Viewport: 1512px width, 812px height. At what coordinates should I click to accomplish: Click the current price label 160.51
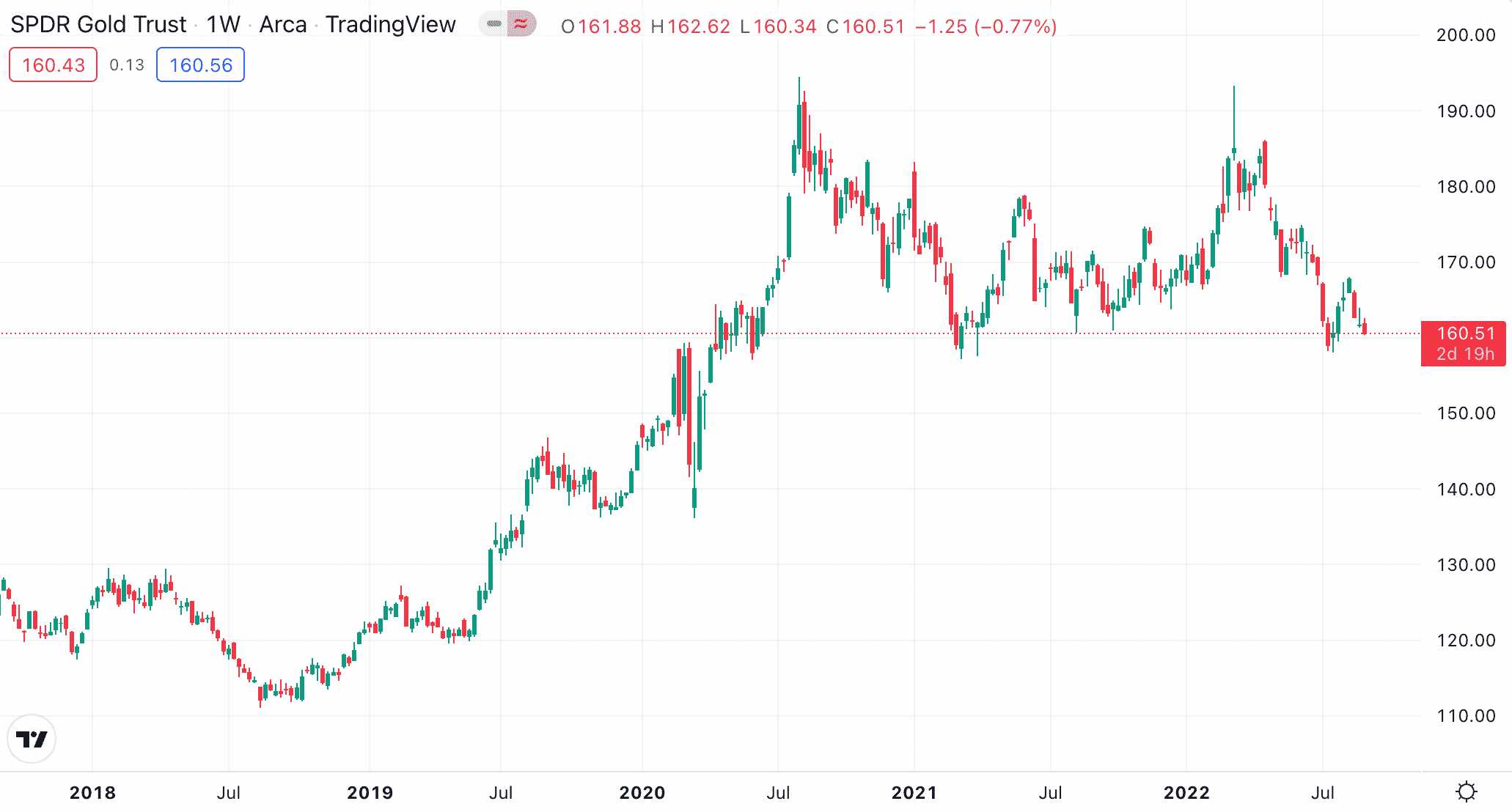coord(1465,333)
